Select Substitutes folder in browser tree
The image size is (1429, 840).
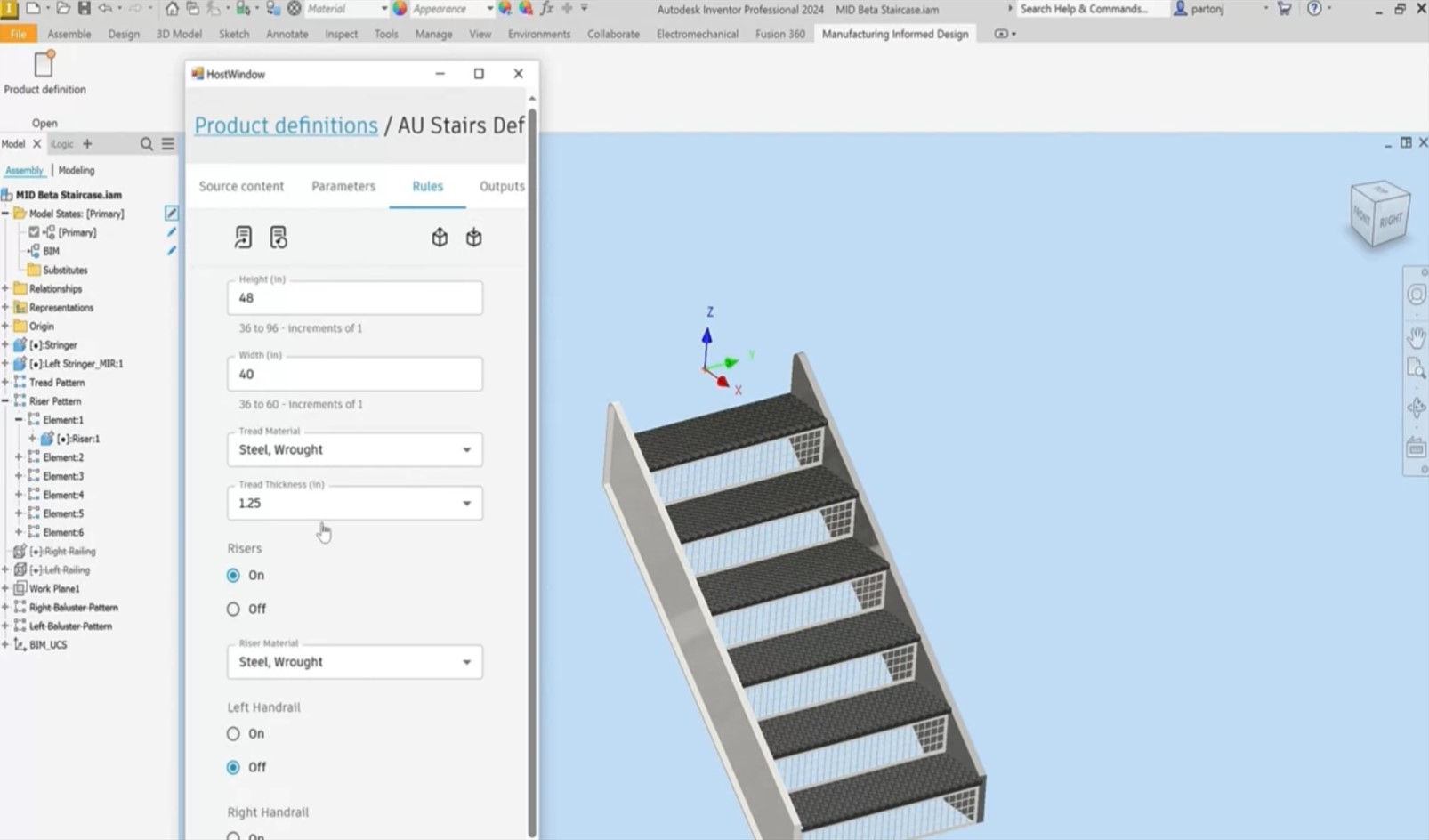pyautogui.click(x=65, y=270)
